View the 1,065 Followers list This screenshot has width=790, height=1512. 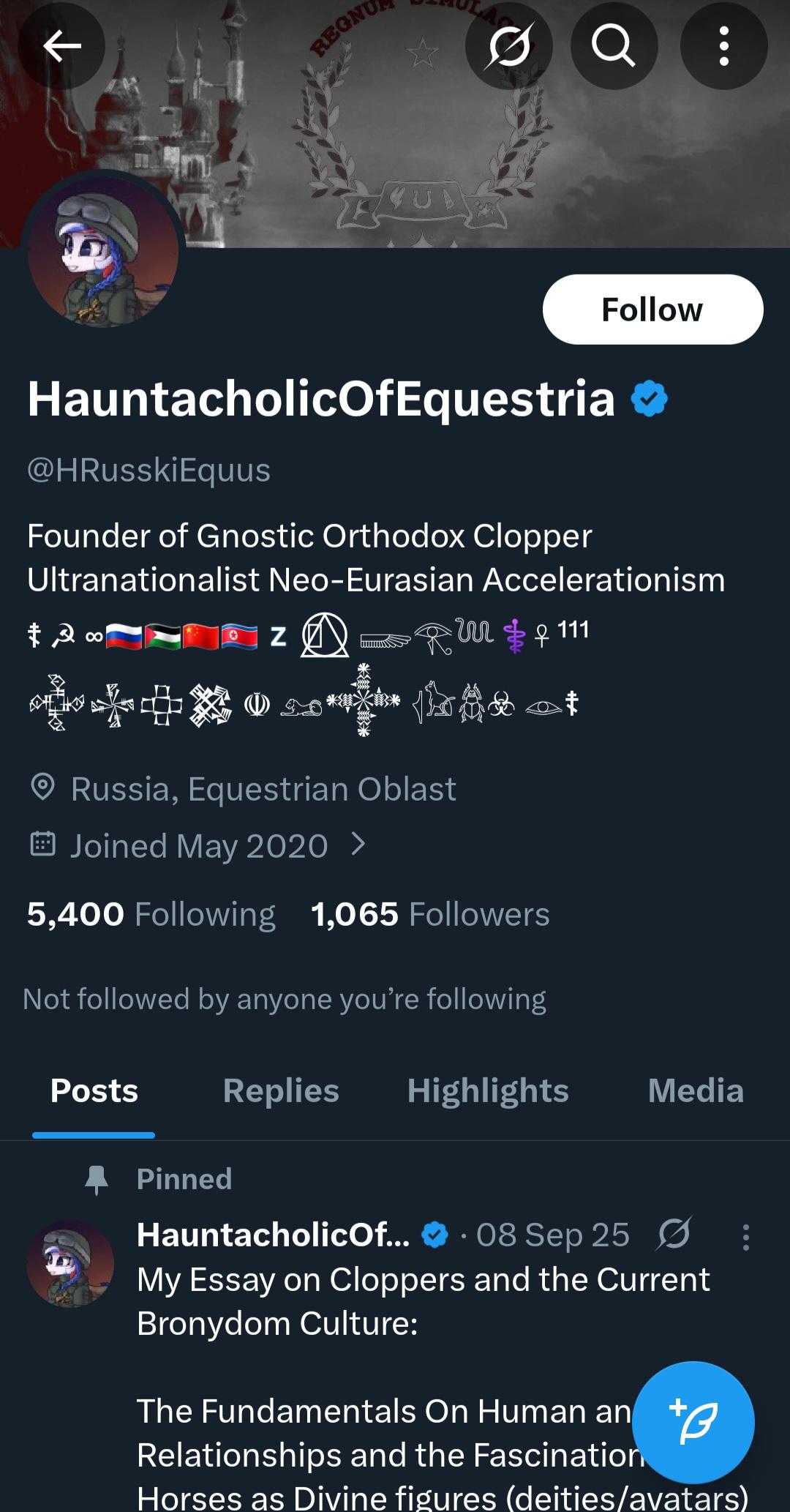(430, 914)
